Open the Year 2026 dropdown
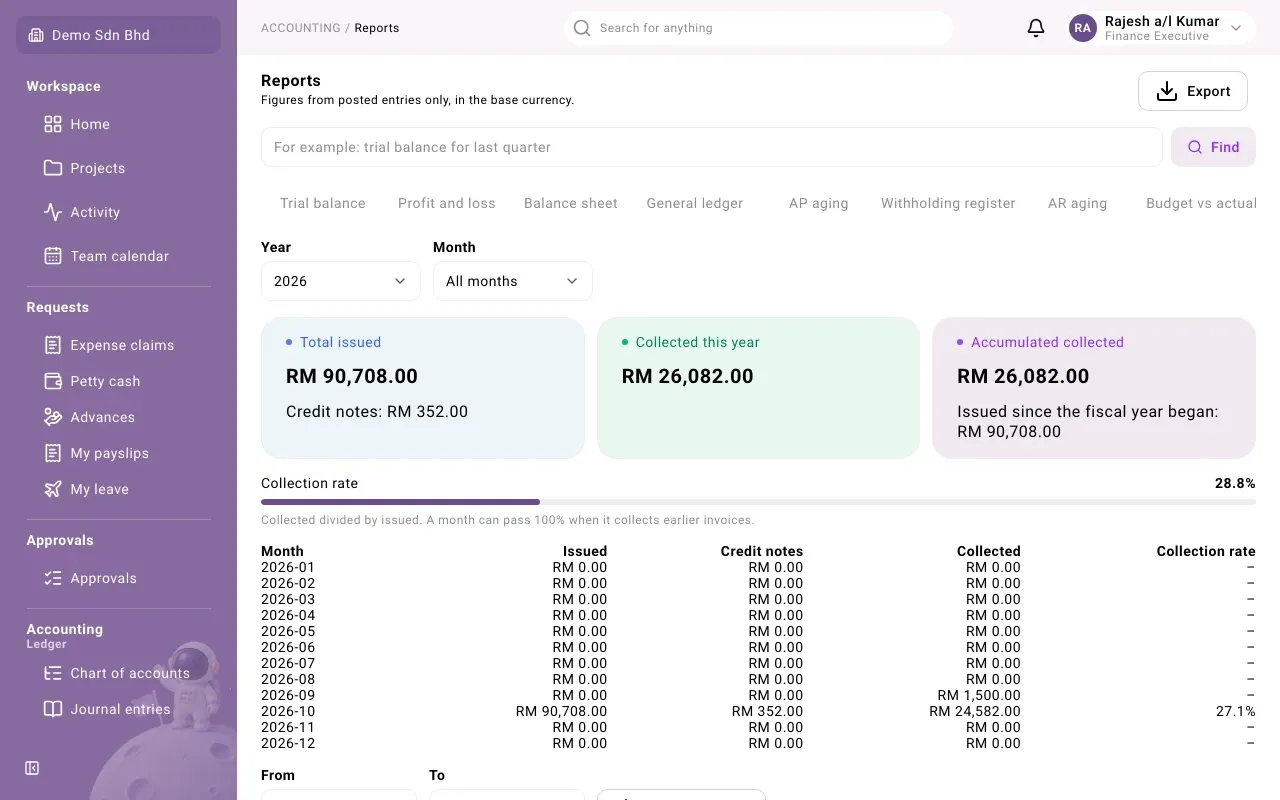 coord(340,281)
